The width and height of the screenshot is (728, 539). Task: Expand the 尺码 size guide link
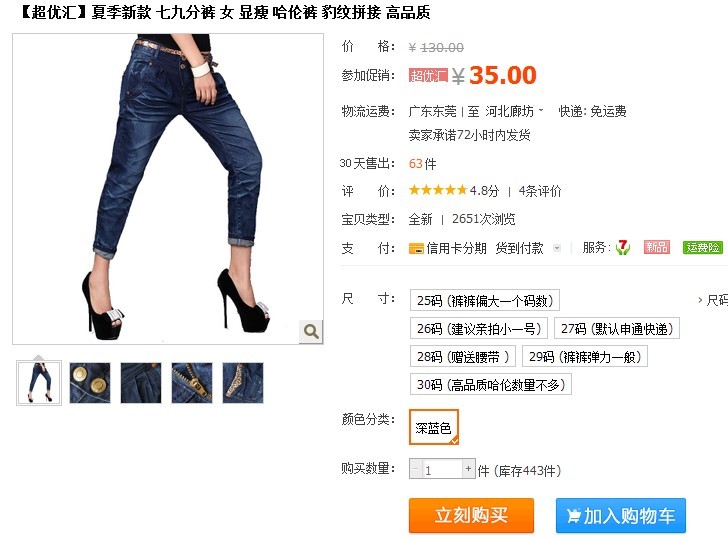click(x=713, y=300)
